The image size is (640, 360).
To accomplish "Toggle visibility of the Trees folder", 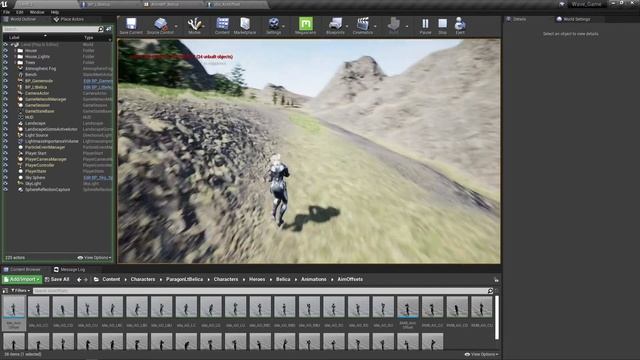I will click(x=5, y=62).
